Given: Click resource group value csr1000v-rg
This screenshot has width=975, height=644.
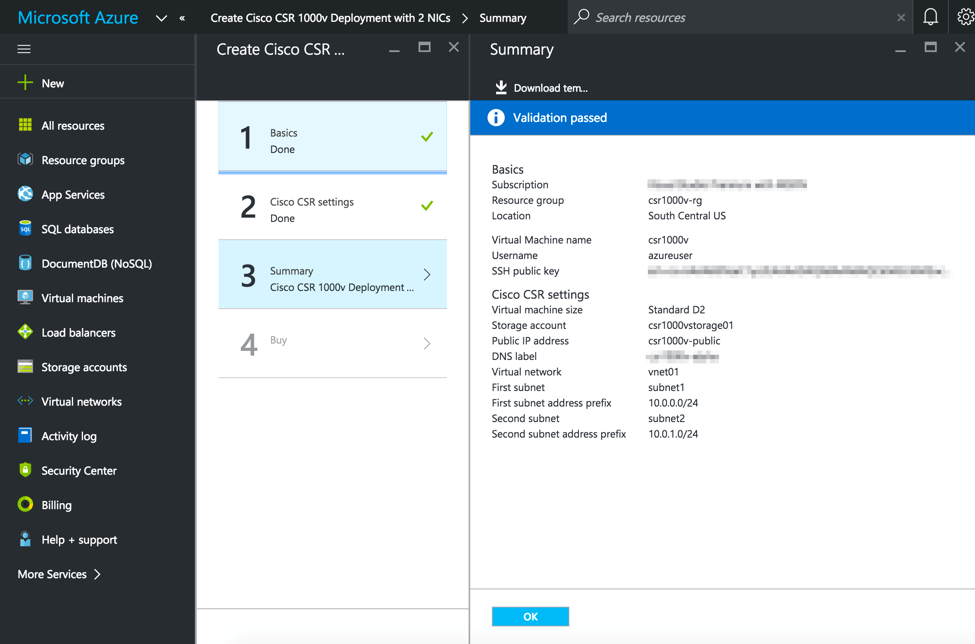Looking at the screenshot, I should click(675, 200).
